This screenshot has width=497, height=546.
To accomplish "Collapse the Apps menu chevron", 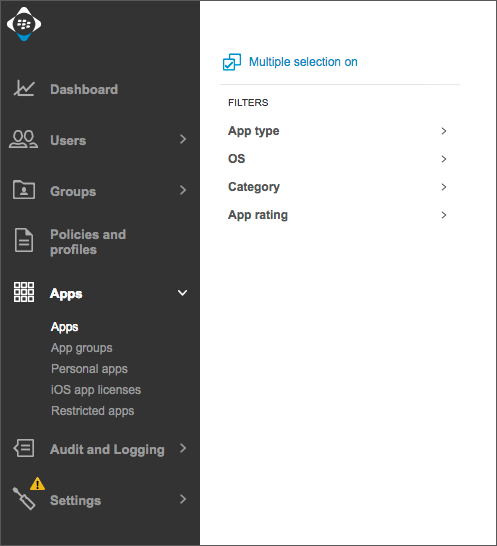I will [183, 293].
